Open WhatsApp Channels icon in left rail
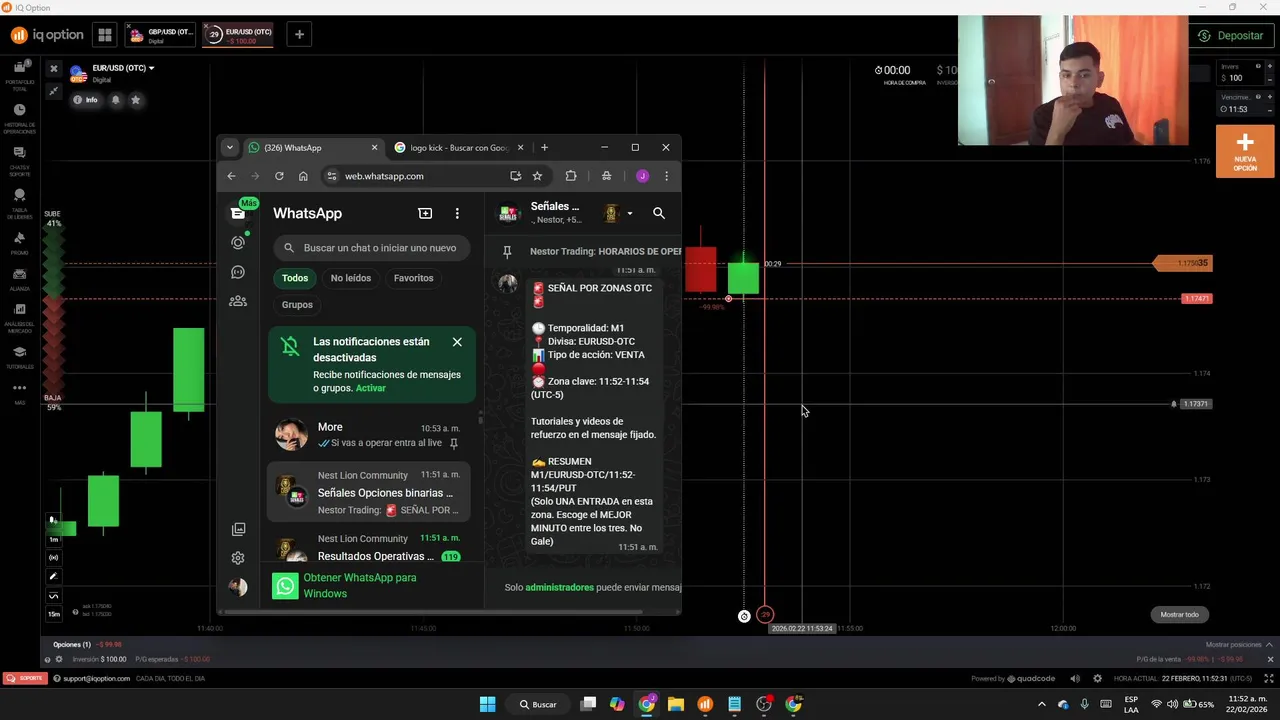 pos(238,272)
